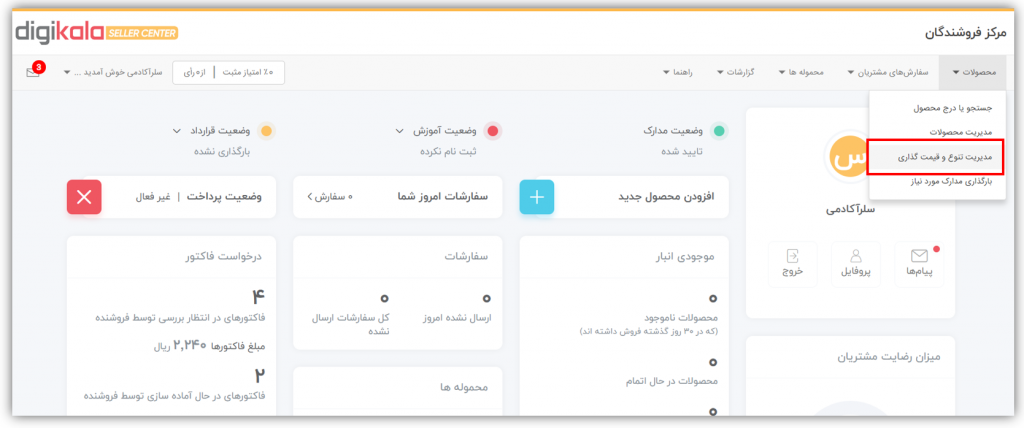Click محصولات ناموجود text

click(681, 318)
